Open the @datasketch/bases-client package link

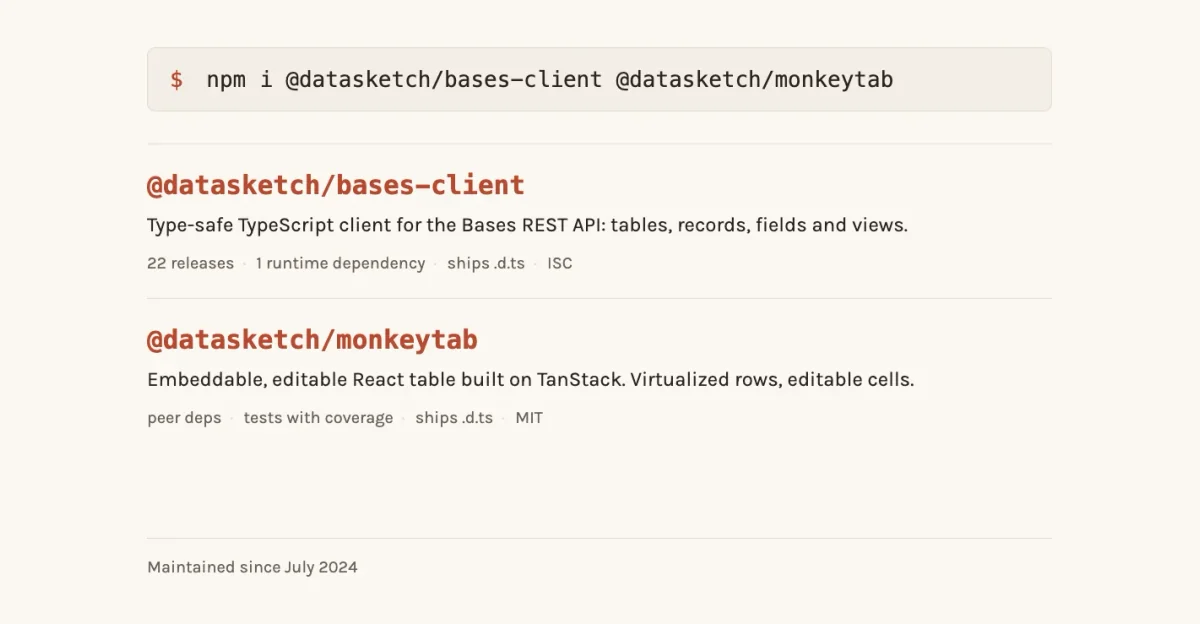[x=336, y=185]
